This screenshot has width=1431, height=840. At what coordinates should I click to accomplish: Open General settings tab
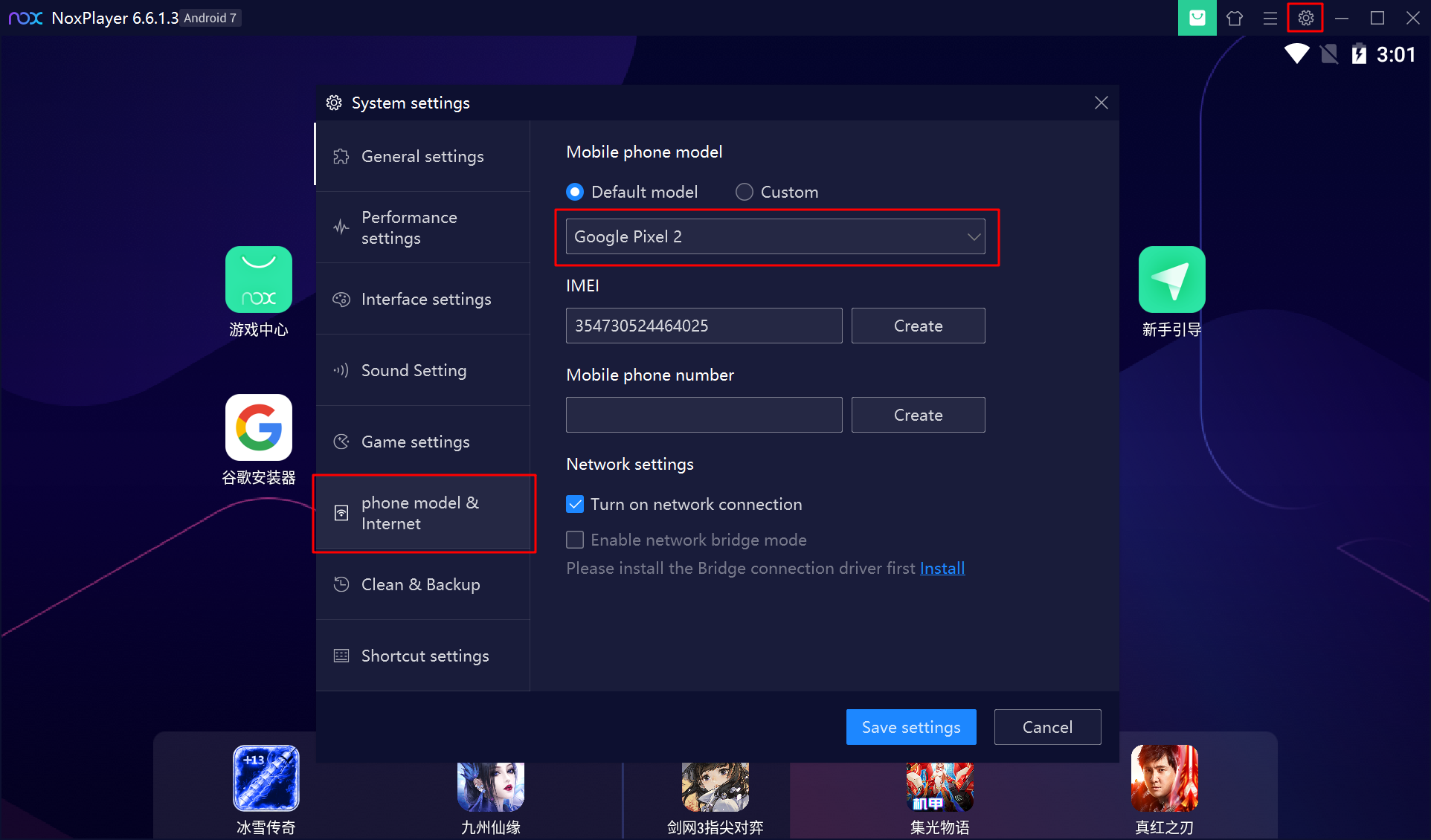[x=422, y=156]
